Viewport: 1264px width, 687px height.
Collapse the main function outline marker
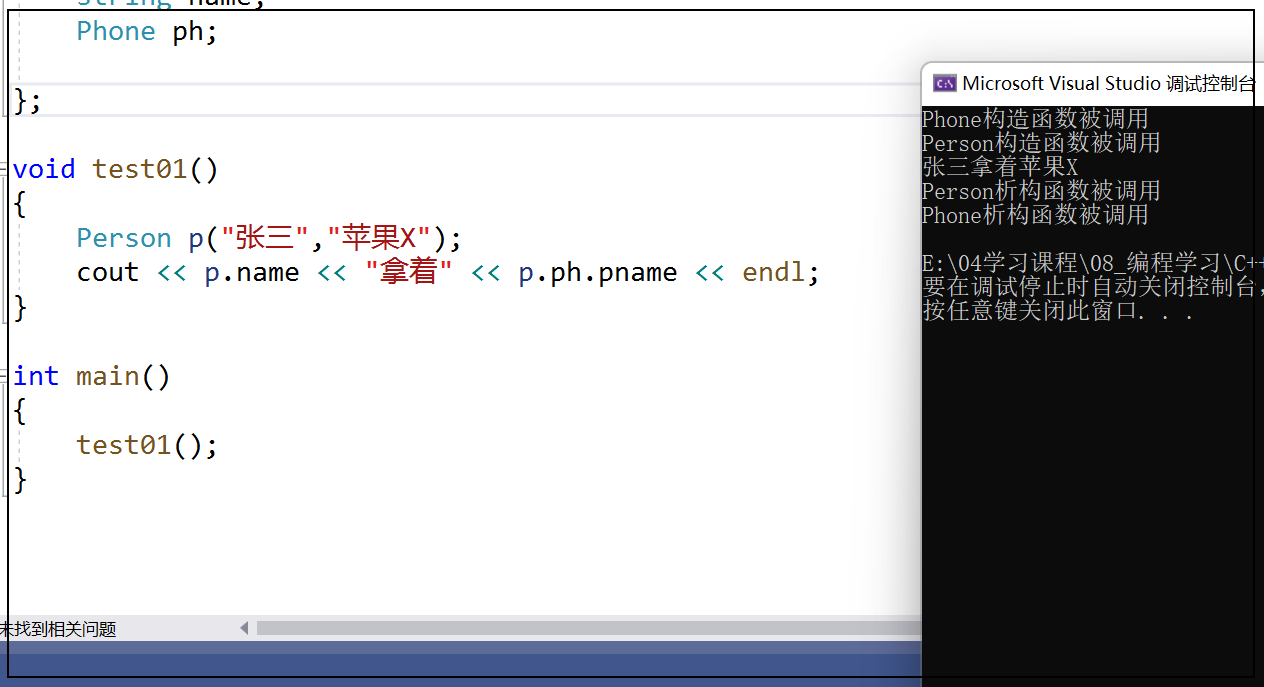[5, 376]
